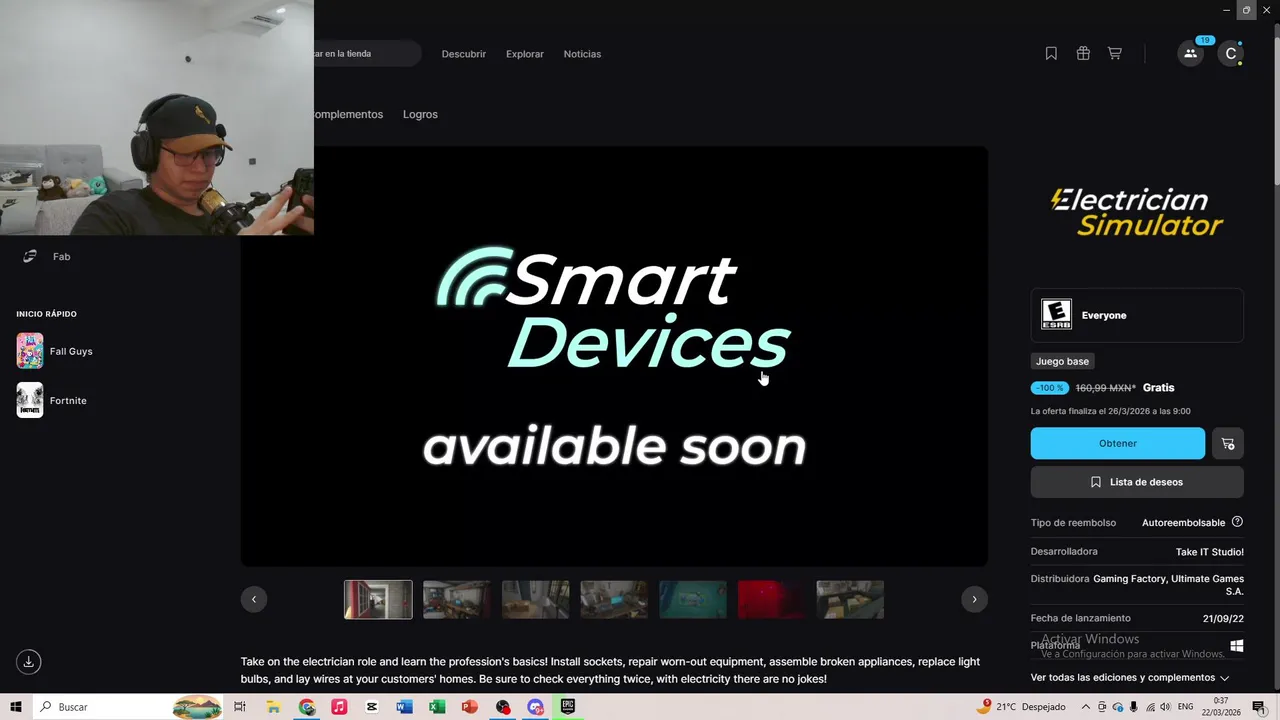Open the wishlist bookmark icon in header
Screen dimensions: 1280x720
point(1051,54)
